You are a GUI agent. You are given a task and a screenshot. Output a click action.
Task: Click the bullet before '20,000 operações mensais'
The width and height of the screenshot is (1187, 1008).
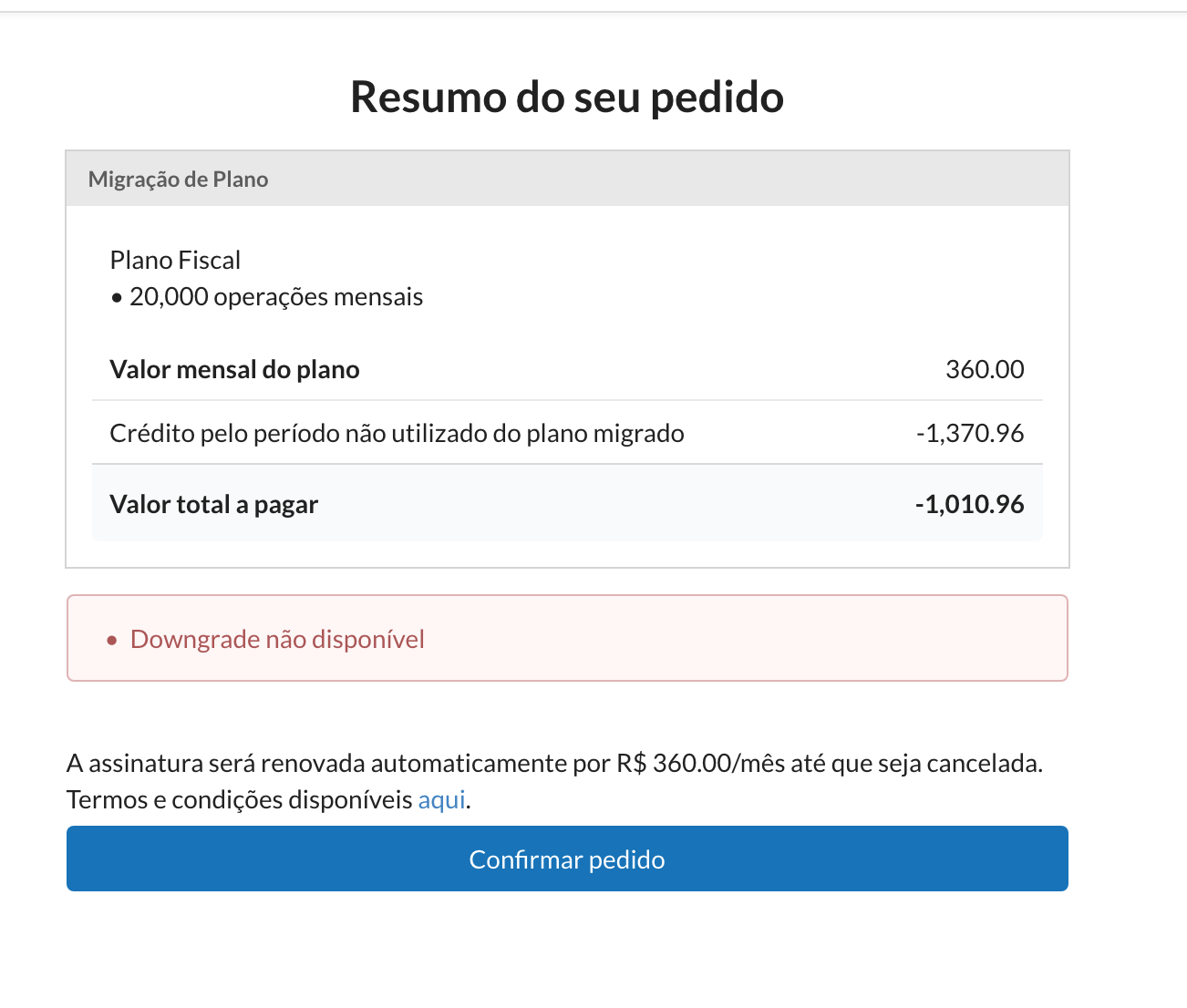click(117, 299)
